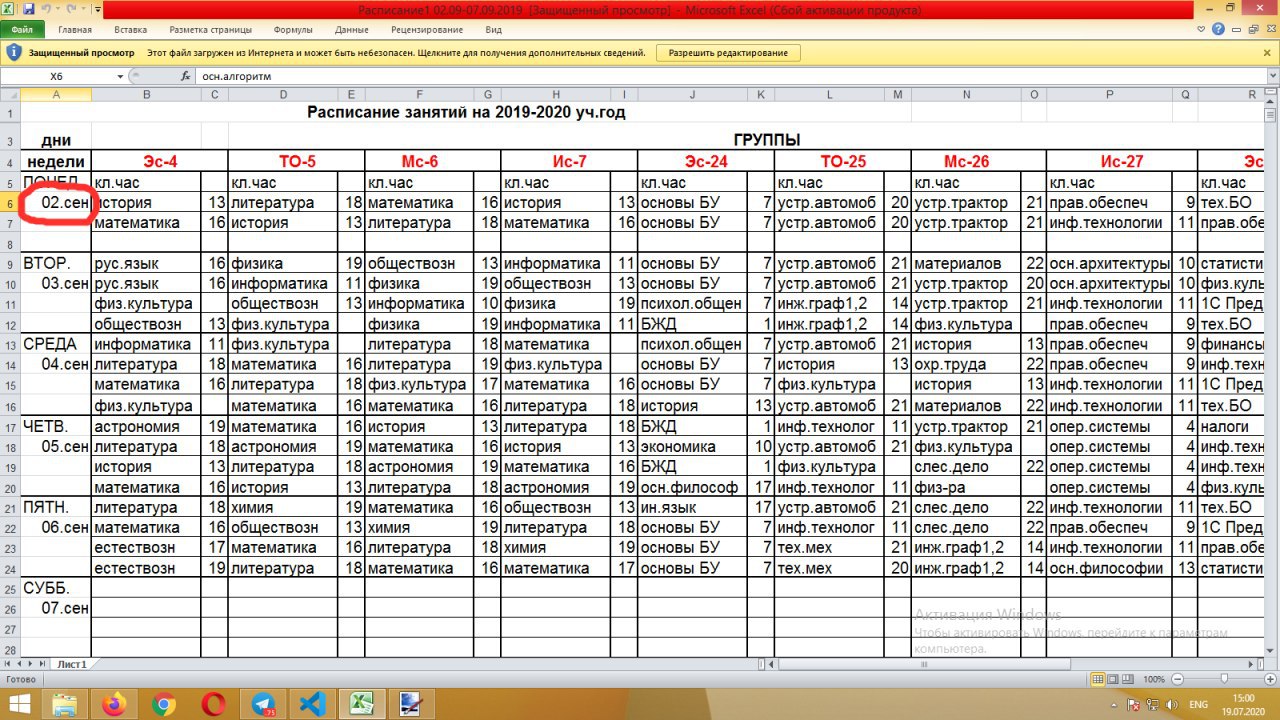Switch to the Вставка ribbon tab

click(131, 30)
